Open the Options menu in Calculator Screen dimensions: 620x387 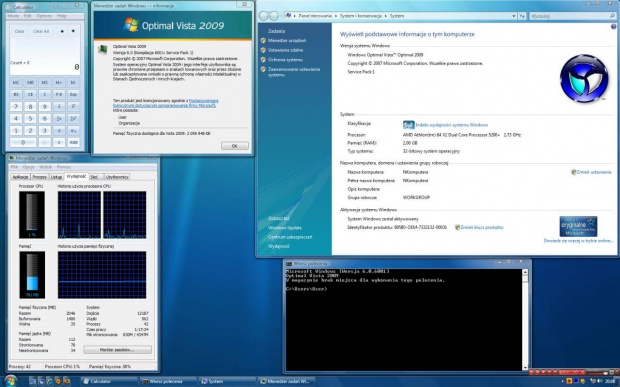click(44, 16)
